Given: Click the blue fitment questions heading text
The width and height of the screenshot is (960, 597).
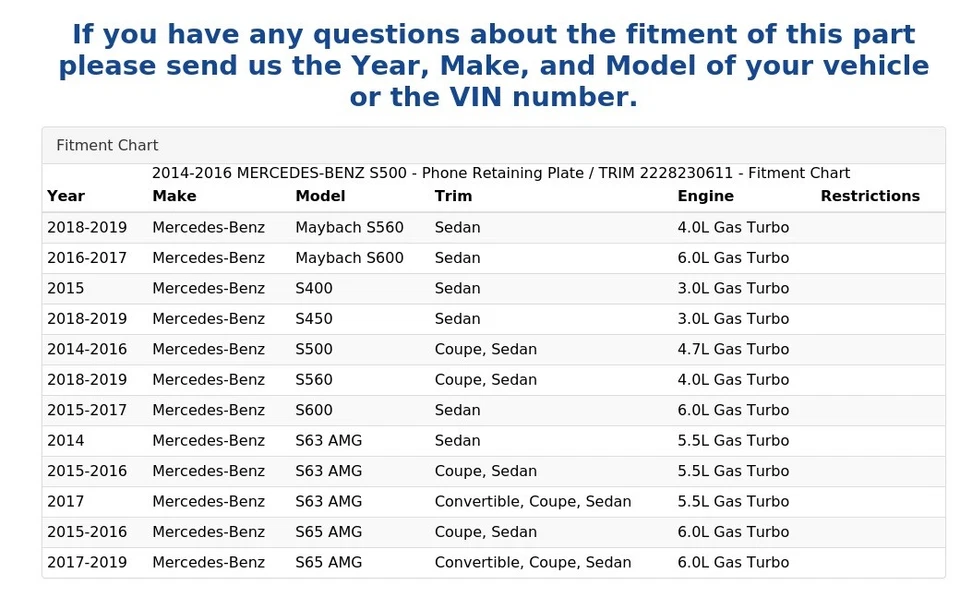Looking at the screenshot, I should 493,66.
